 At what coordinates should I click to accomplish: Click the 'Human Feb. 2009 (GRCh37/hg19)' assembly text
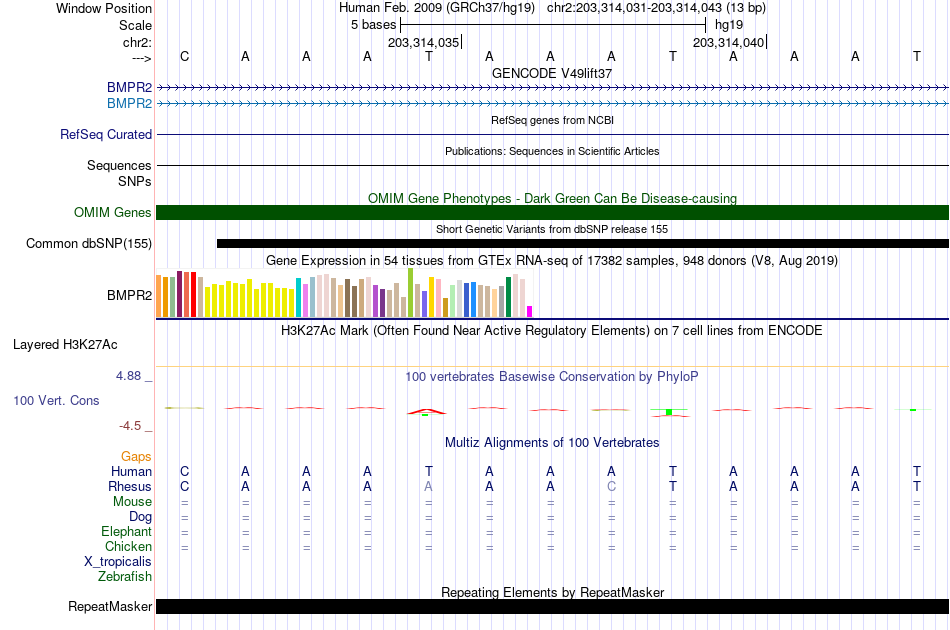[437, 8]
